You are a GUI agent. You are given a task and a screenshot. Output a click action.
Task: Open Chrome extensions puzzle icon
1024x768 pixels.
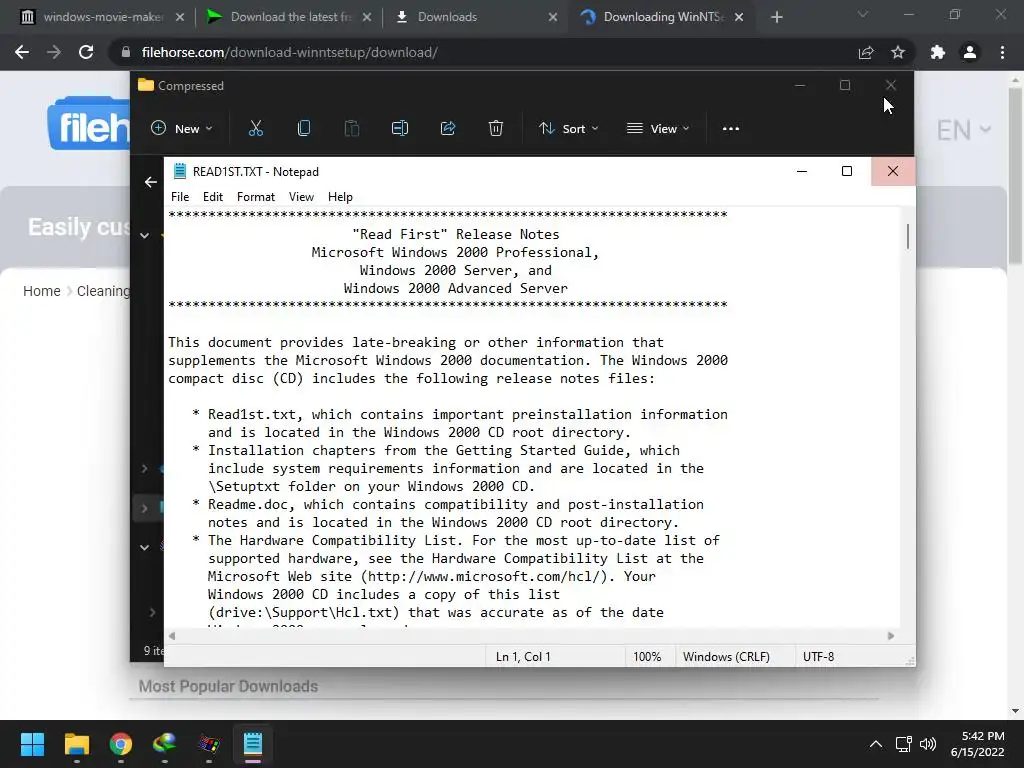pyautogui.click(x=938, y=52)
